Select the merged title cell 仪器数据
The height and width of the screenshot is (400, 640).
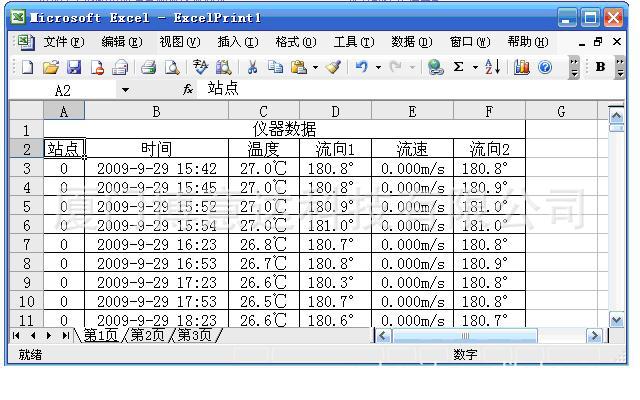pyautogui.click(x=284, y=130)
